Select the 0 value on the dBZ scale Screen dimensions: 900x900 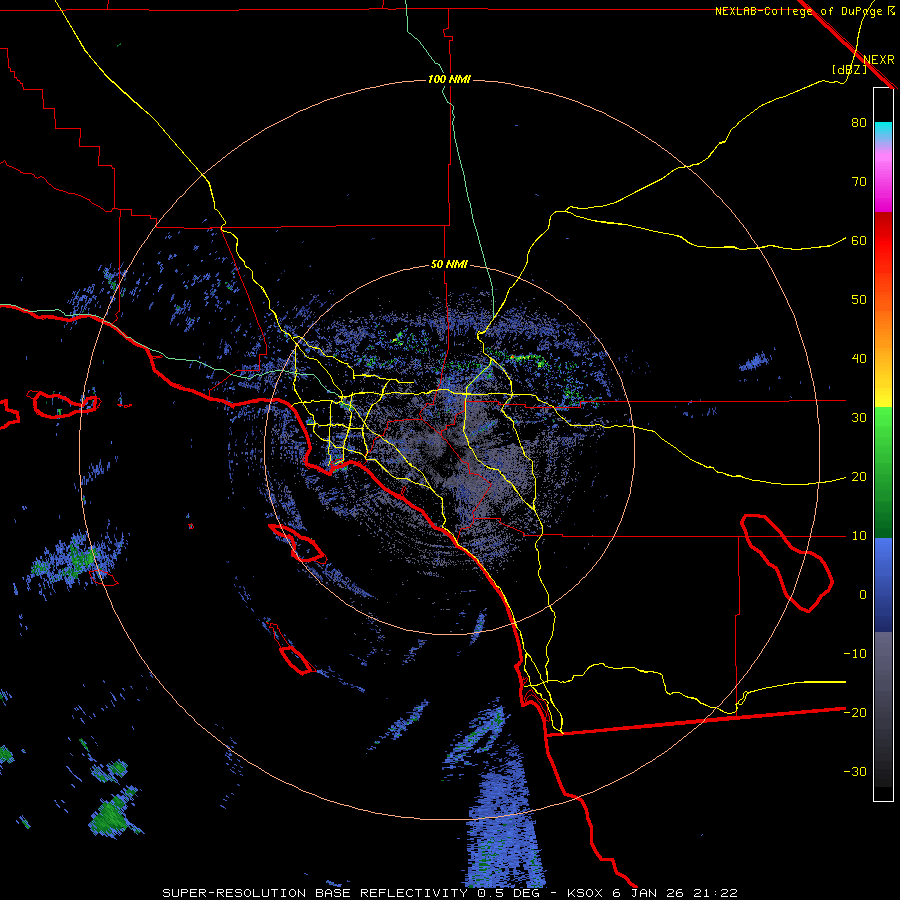click(x=863, y=595)
